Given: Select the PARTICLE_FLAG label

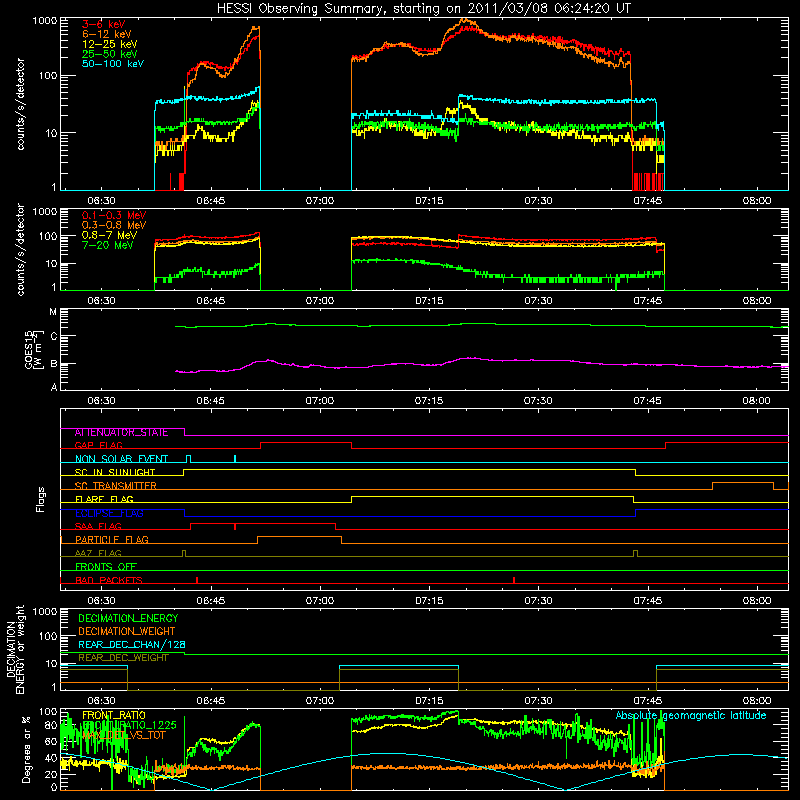Looking at the screenshot, I should tap(112, 540).
